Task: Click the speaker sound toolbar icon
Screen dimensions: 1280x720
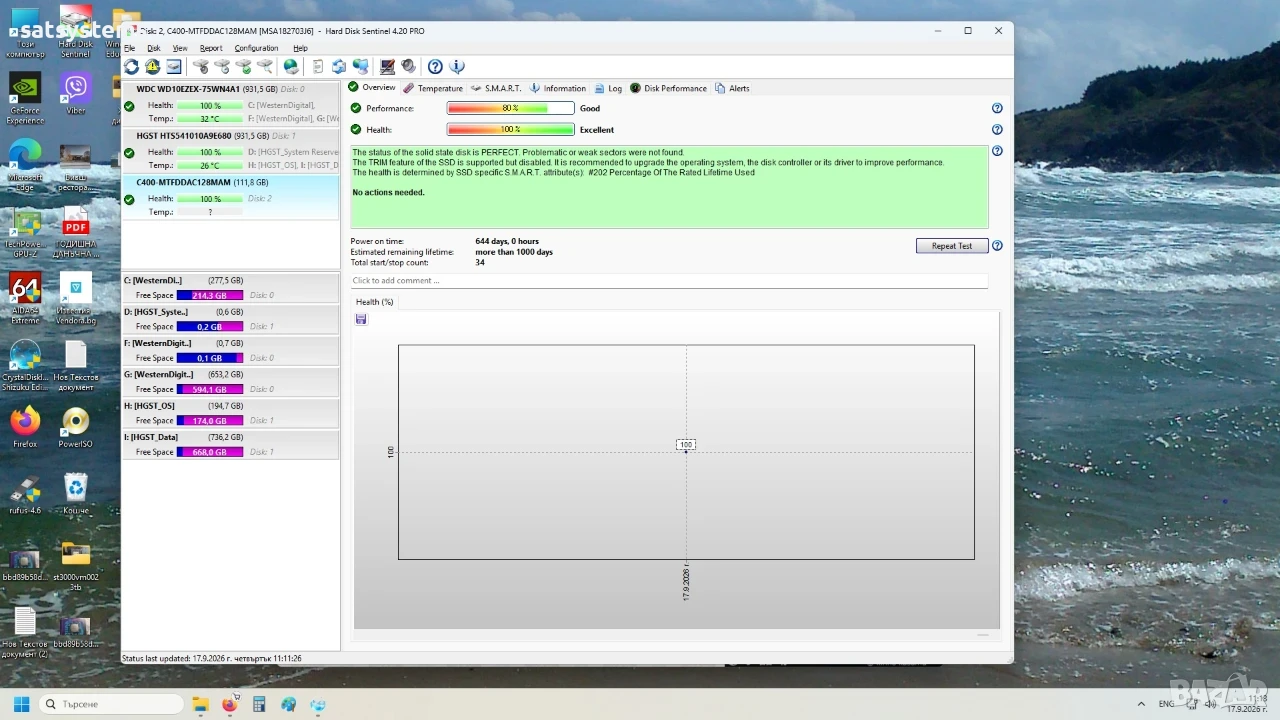Action: click(409, 67)
